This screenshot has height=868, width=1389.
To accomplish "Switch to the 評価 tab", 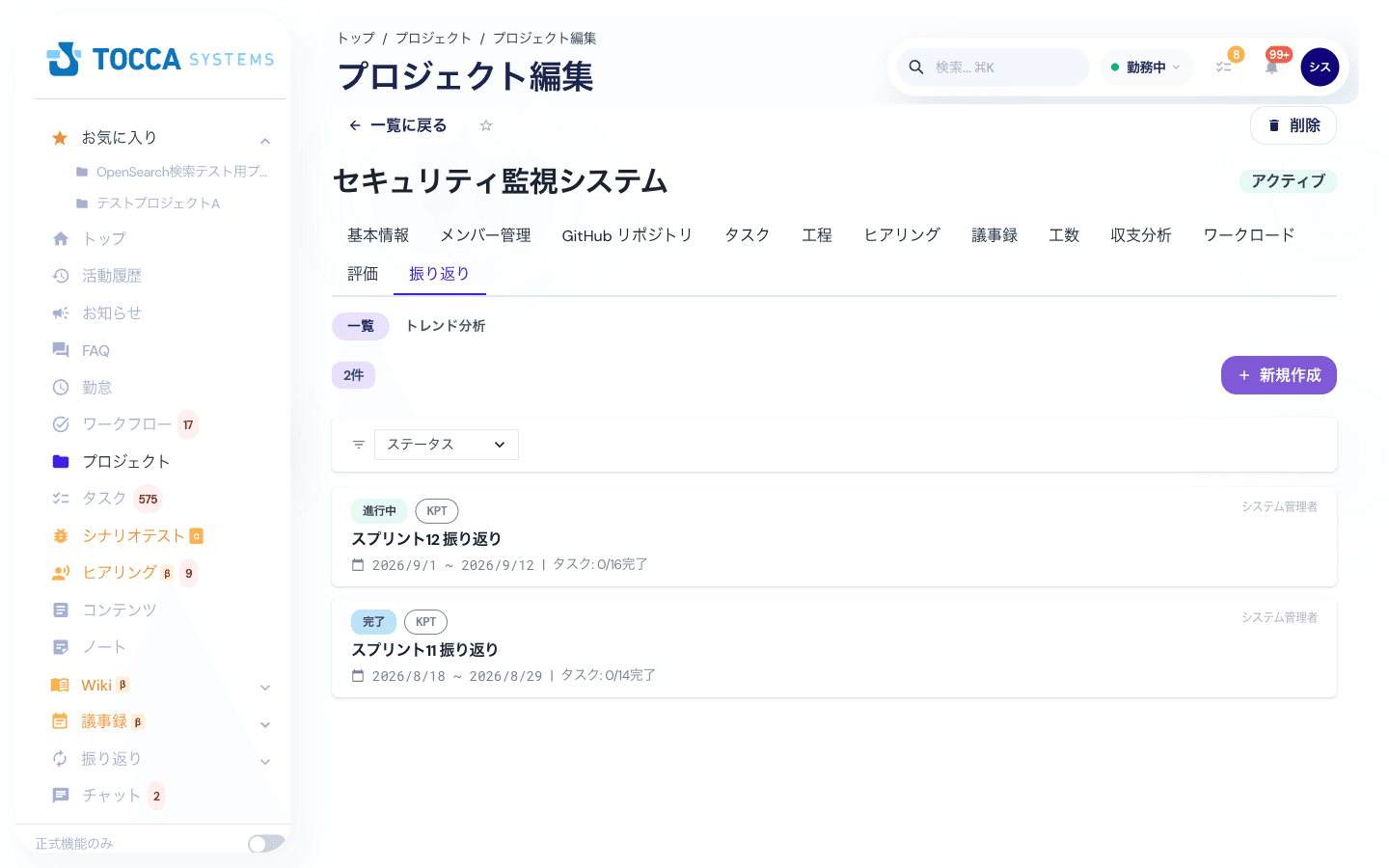I will tap(363, 274).
